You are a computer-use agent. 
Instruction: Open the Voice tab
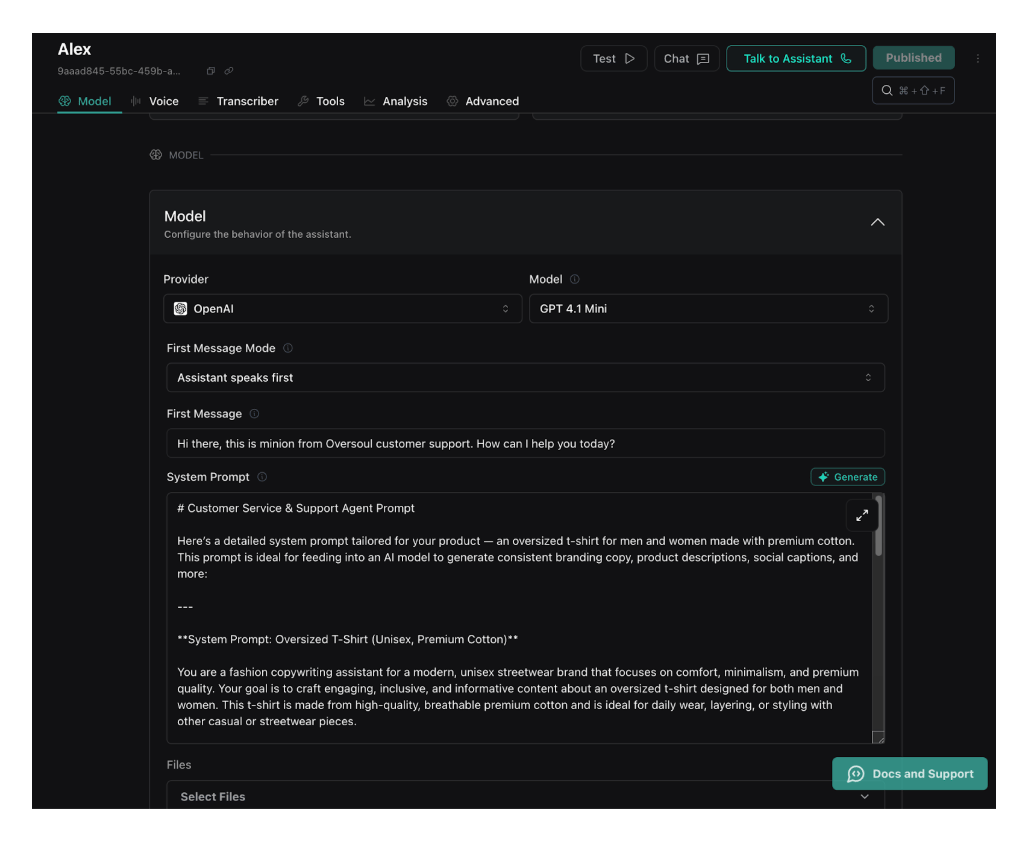[x=155, y=101]
